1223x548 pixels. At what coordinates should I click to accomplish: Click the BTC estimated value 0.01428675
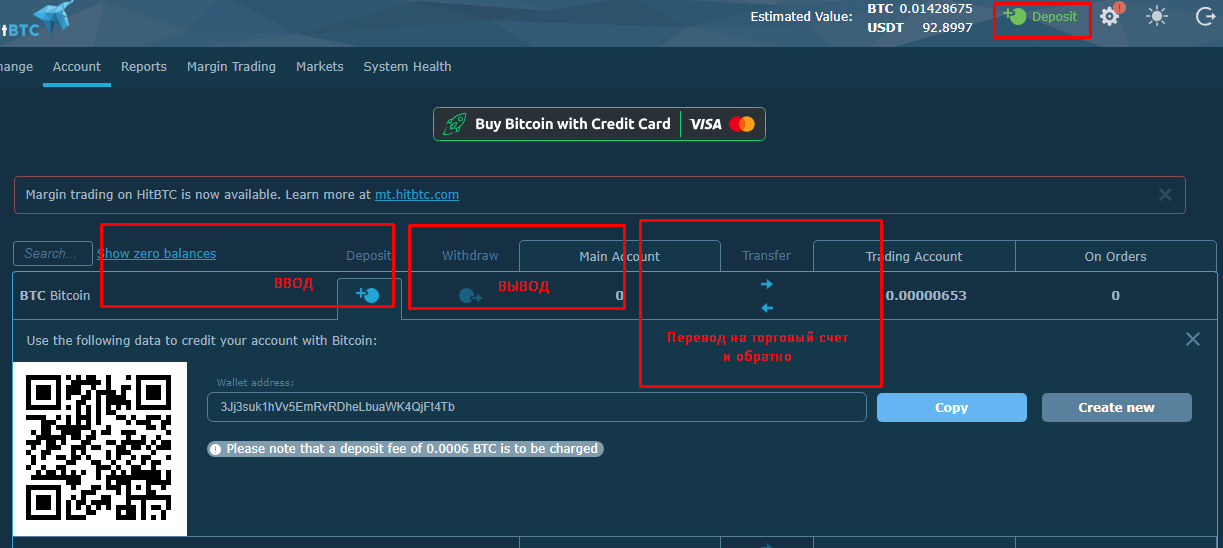936,9
